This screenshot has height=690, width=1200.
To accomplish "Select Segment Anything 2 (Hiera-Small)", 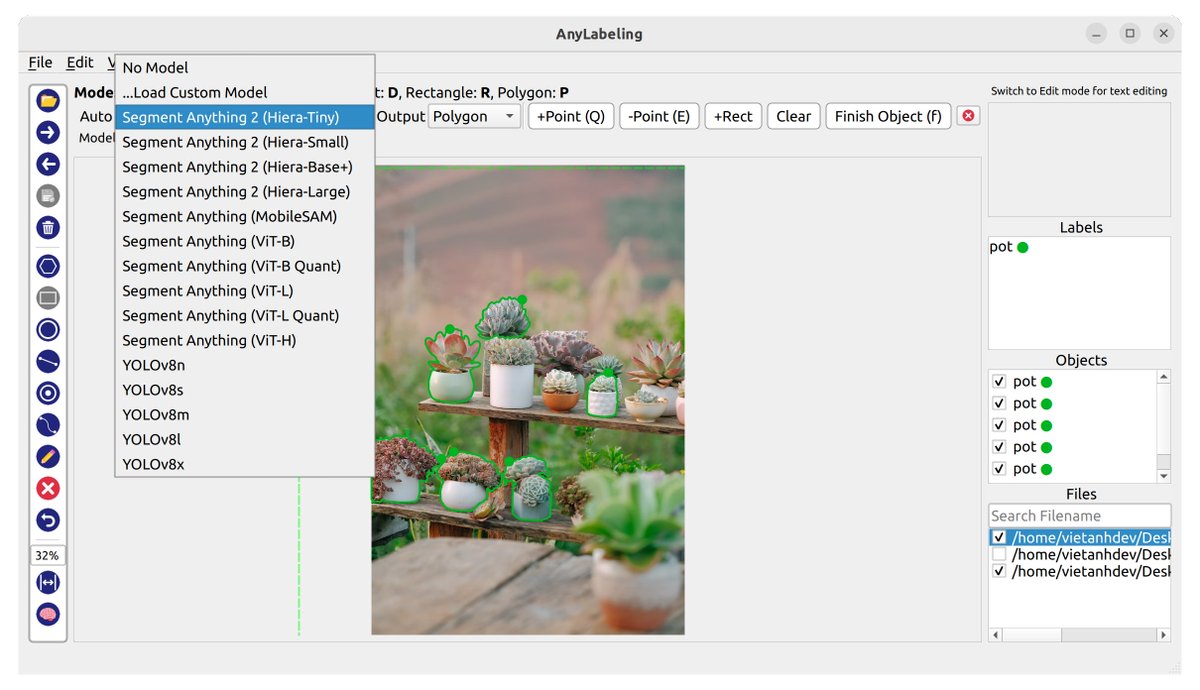I will [245, 142].
